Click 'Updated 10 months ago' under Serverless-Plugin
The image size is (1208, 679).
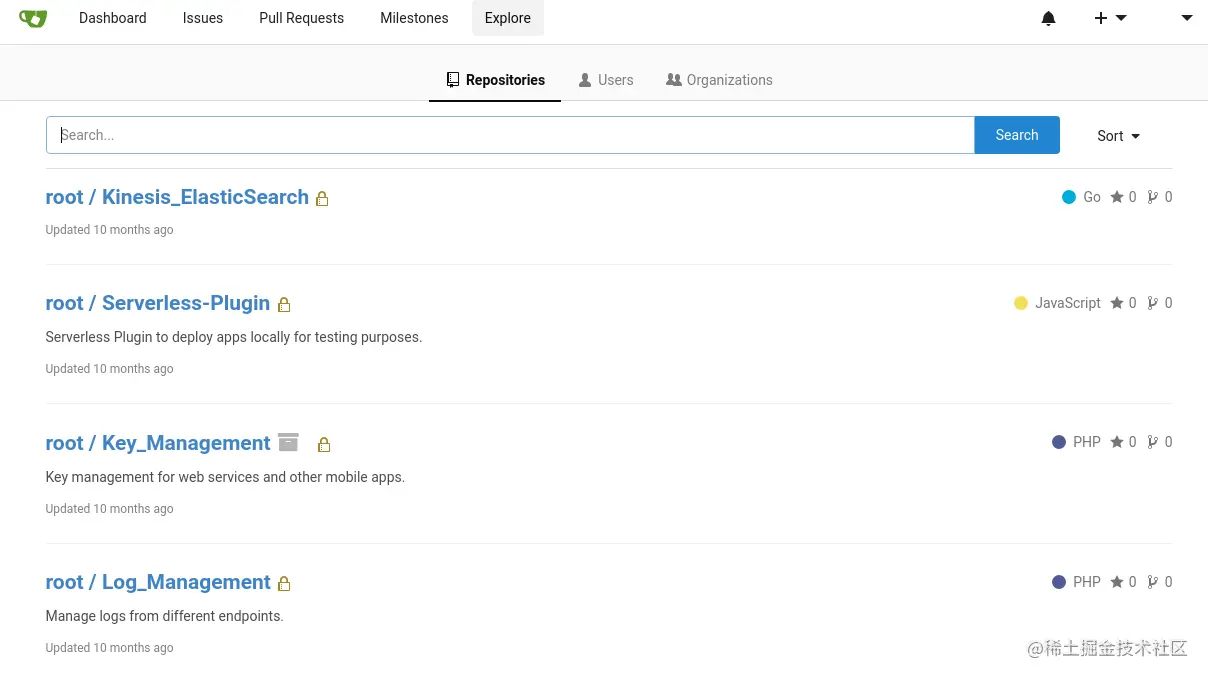[109, 369]
